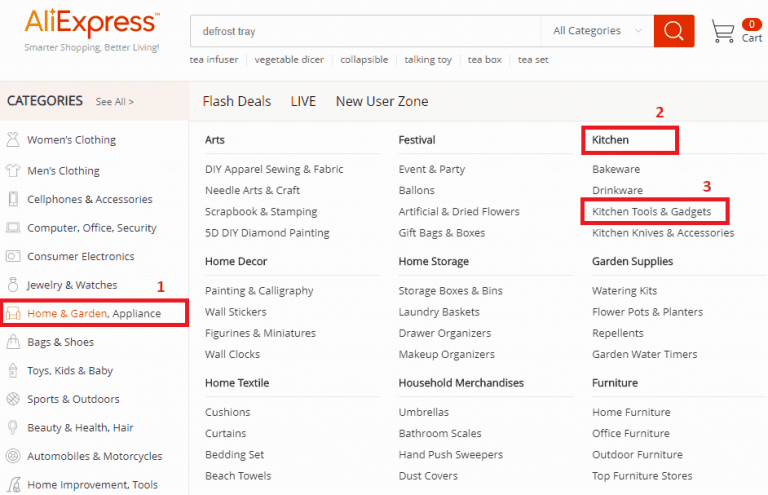Image resolution: width=768 pixels, height=495 pixels.
Task: Open Top Furniture Stores link
Action: [x=642, y=476]
